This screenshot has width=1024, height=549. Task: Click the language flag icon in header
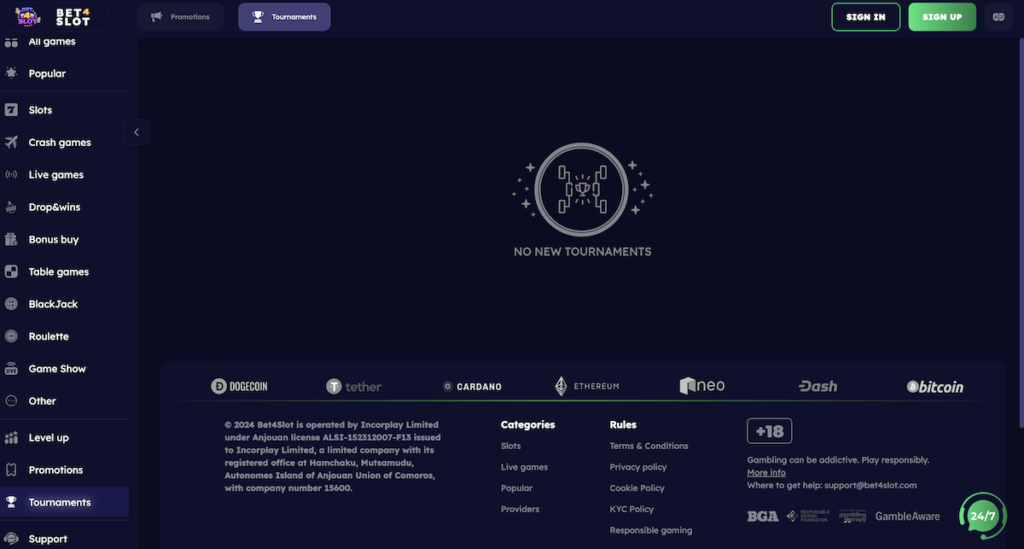998,17
